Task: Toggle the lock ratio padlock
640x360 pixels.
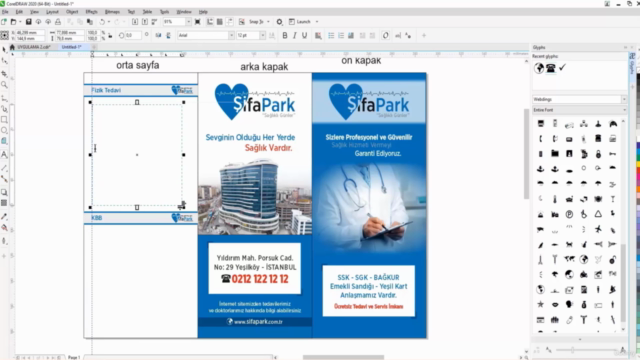Action: point(110,36)
